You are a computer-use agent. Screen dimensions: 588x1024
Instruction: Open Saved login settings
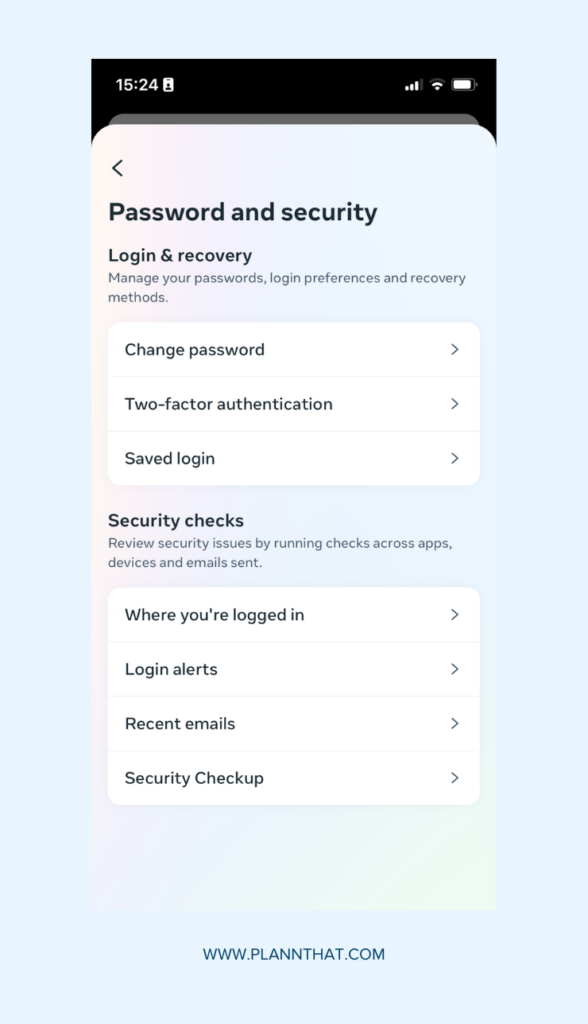pyautogui.click(x=169, y=458)
